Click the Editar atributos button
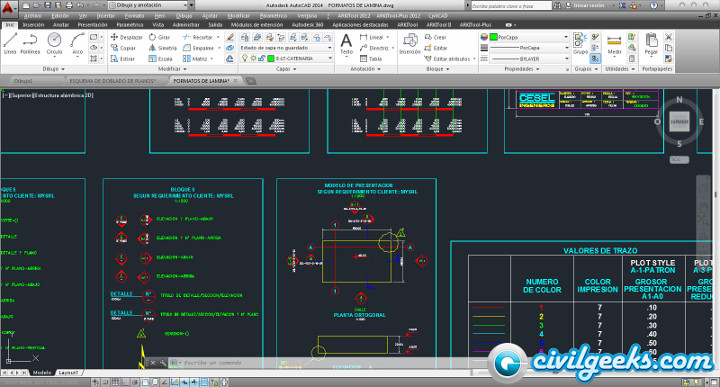Image resolution: width=720 pixels, height=387 pixels. tap(450, 59)
